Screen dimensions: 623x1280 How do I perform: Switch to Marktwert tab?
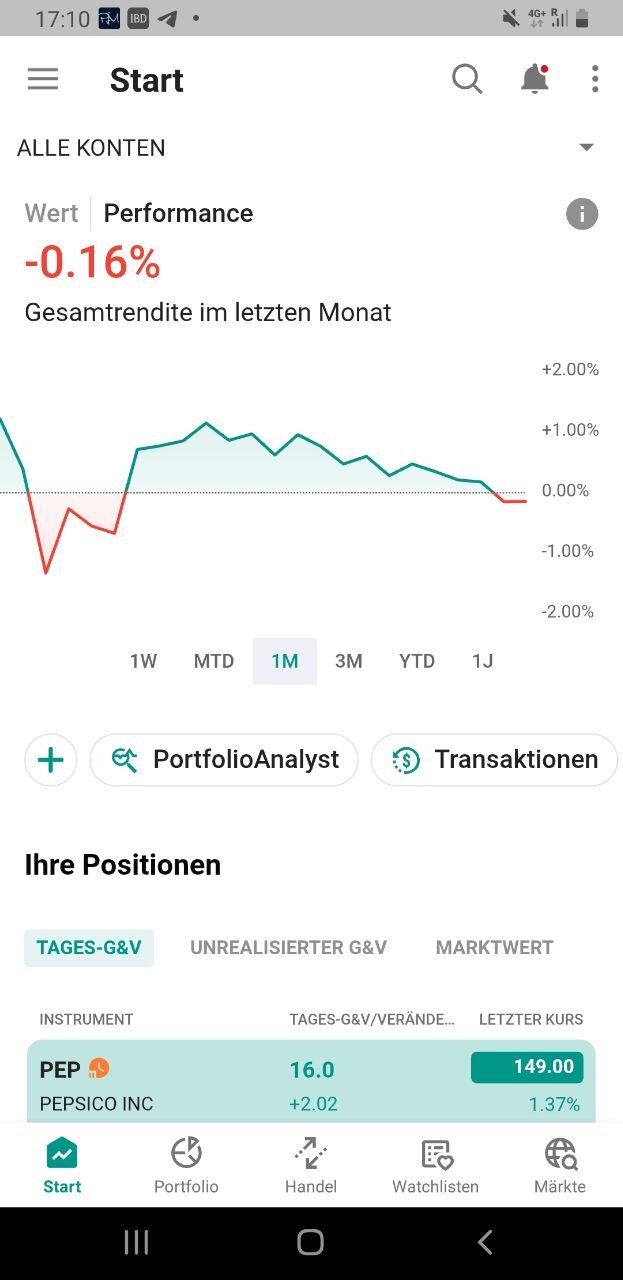pyautogui.click(x=494, y=947)
